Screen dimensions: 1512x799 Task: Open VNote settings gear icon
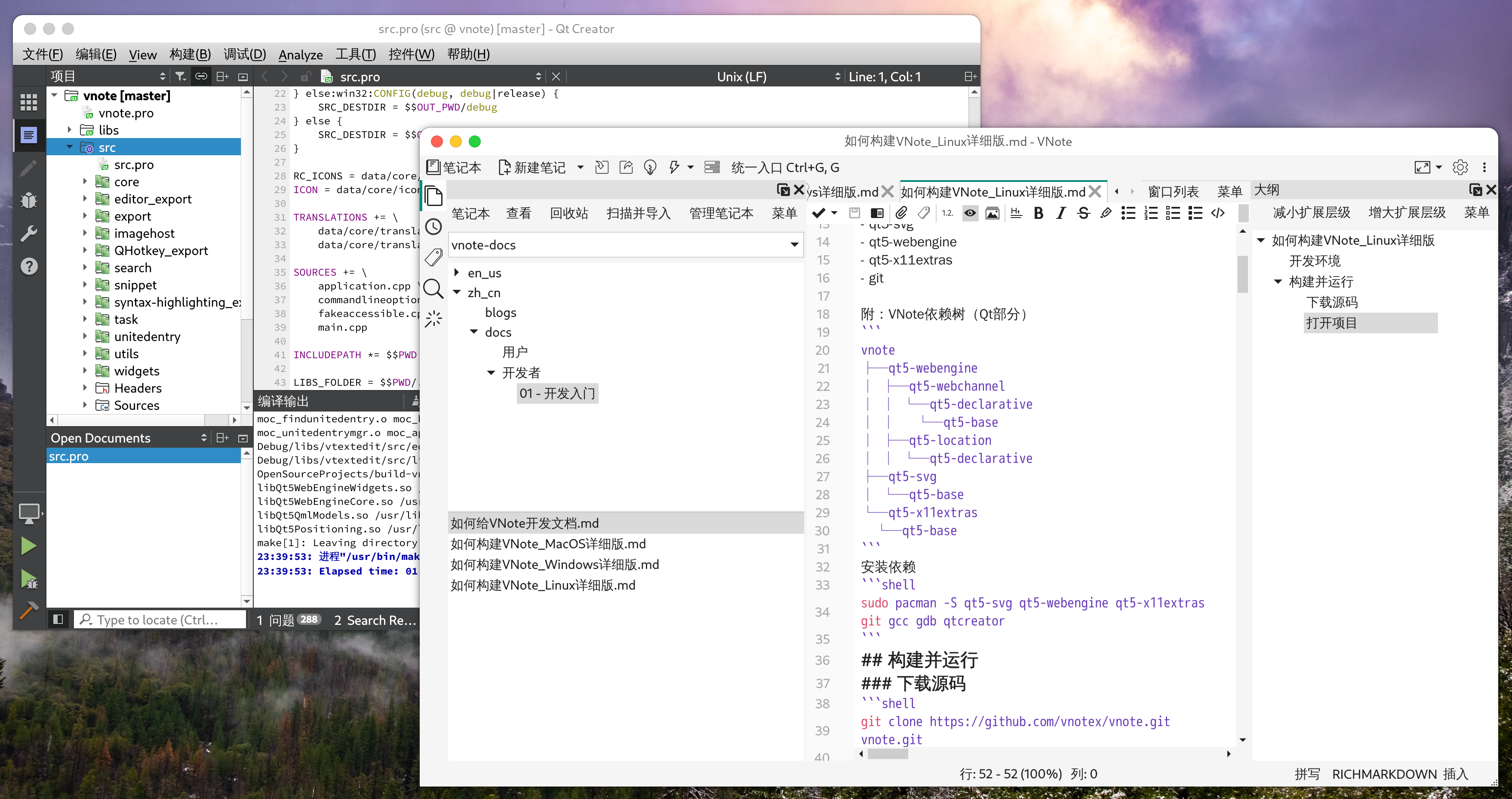coord(1460,168)
